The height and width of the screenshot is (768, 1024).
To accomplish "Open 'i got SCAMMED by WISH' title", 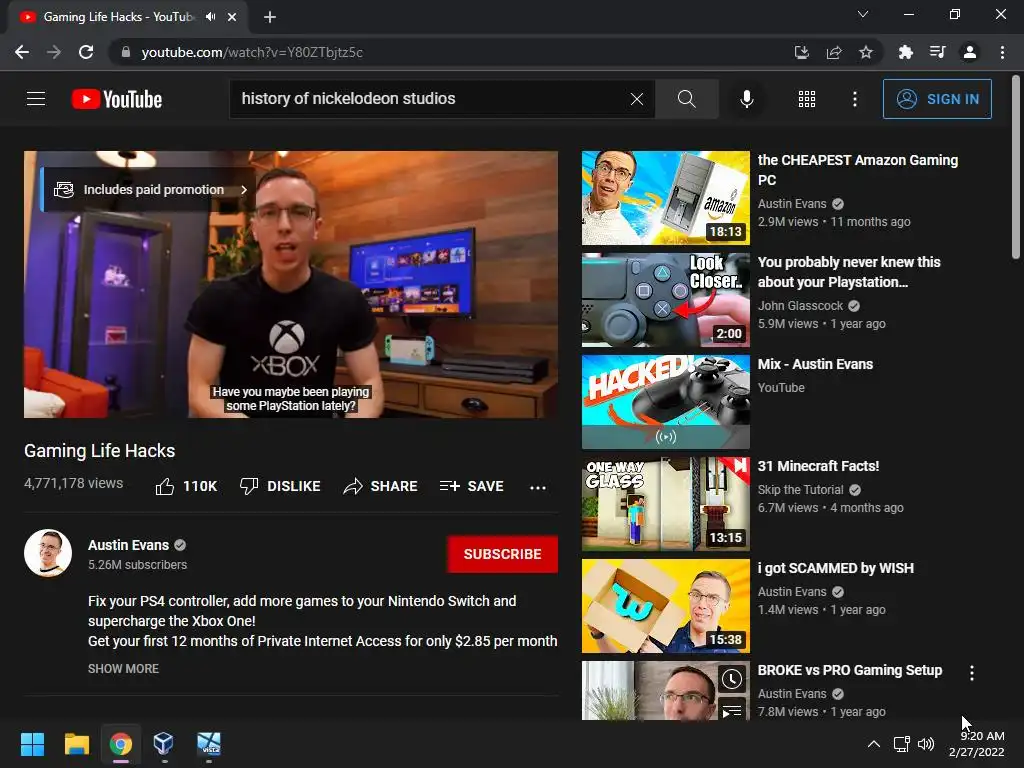I will [x=835, y=568].
